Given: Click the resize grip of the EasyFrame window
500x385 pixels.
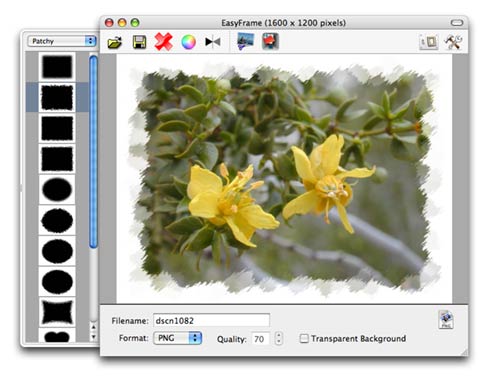Looking at the screenshot, I should click(x=464, y=352).
